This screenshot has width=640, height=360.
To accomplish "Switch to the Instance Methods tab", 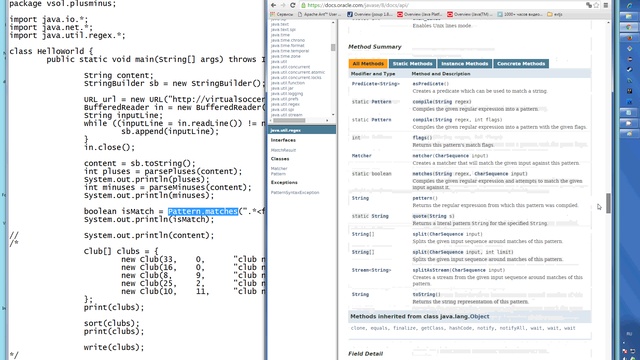I will coord(464,64).
